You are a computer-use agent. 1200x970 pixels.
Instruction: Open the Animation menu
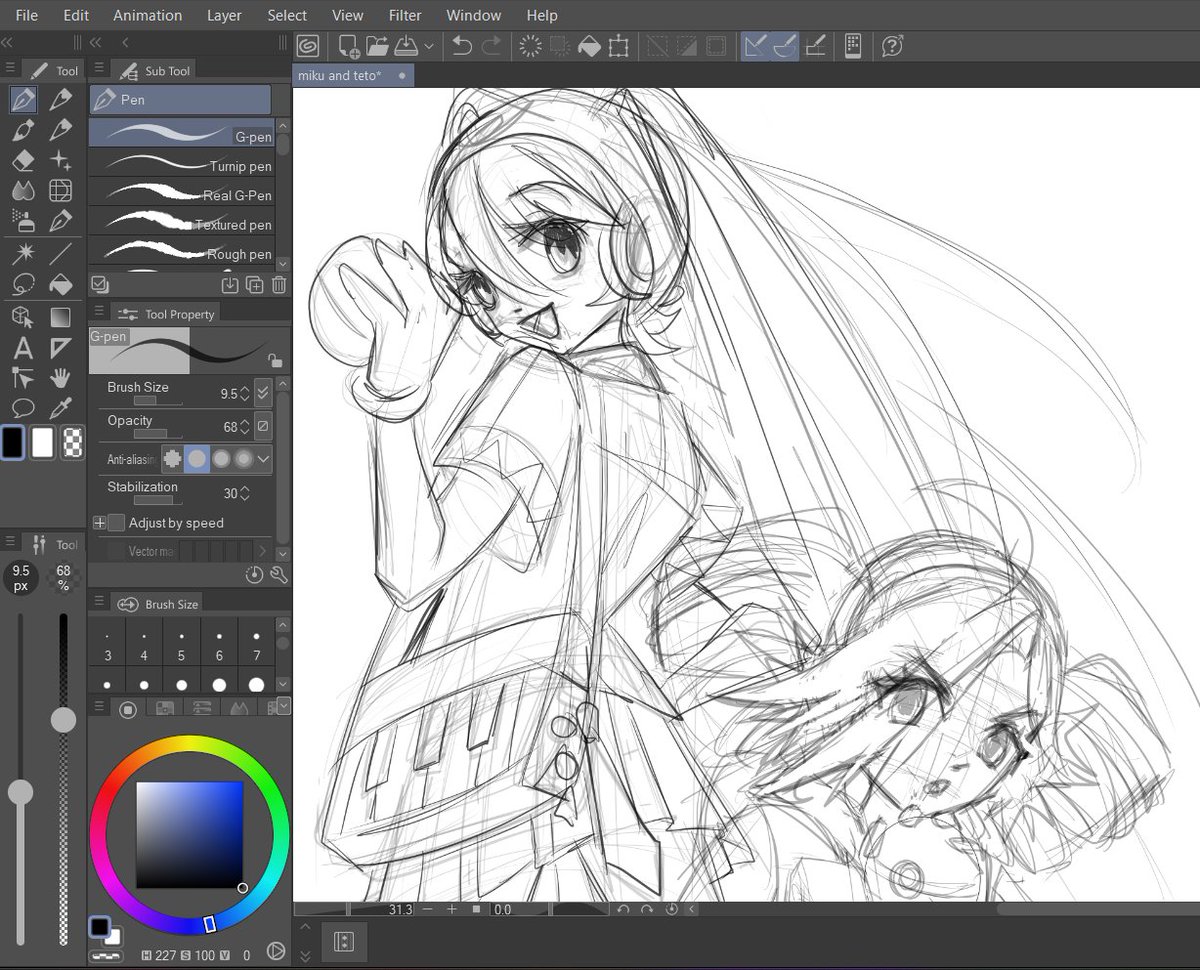click(148, 15)
